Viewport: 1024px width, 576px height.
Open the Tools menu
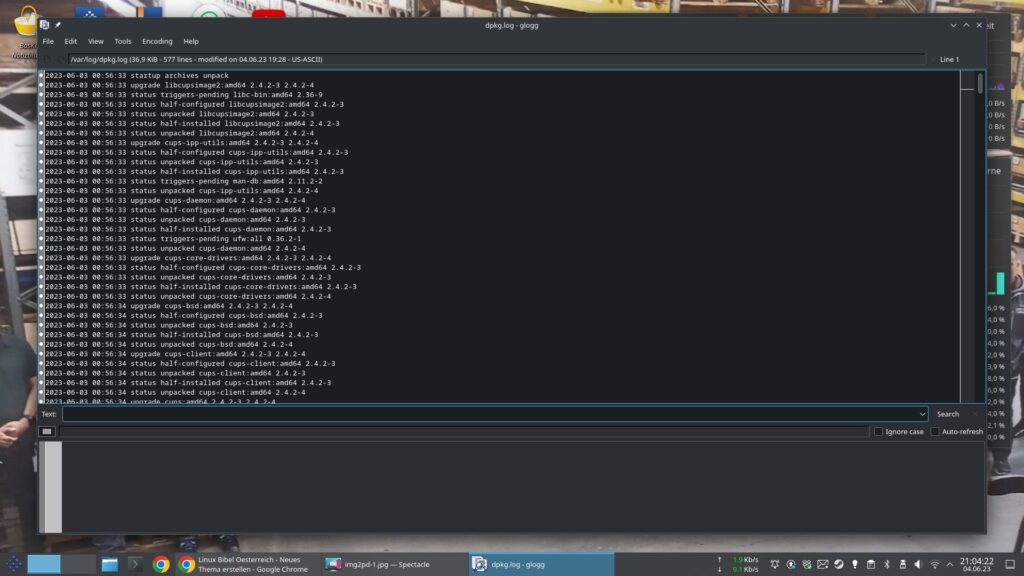(x=123, y=42)
